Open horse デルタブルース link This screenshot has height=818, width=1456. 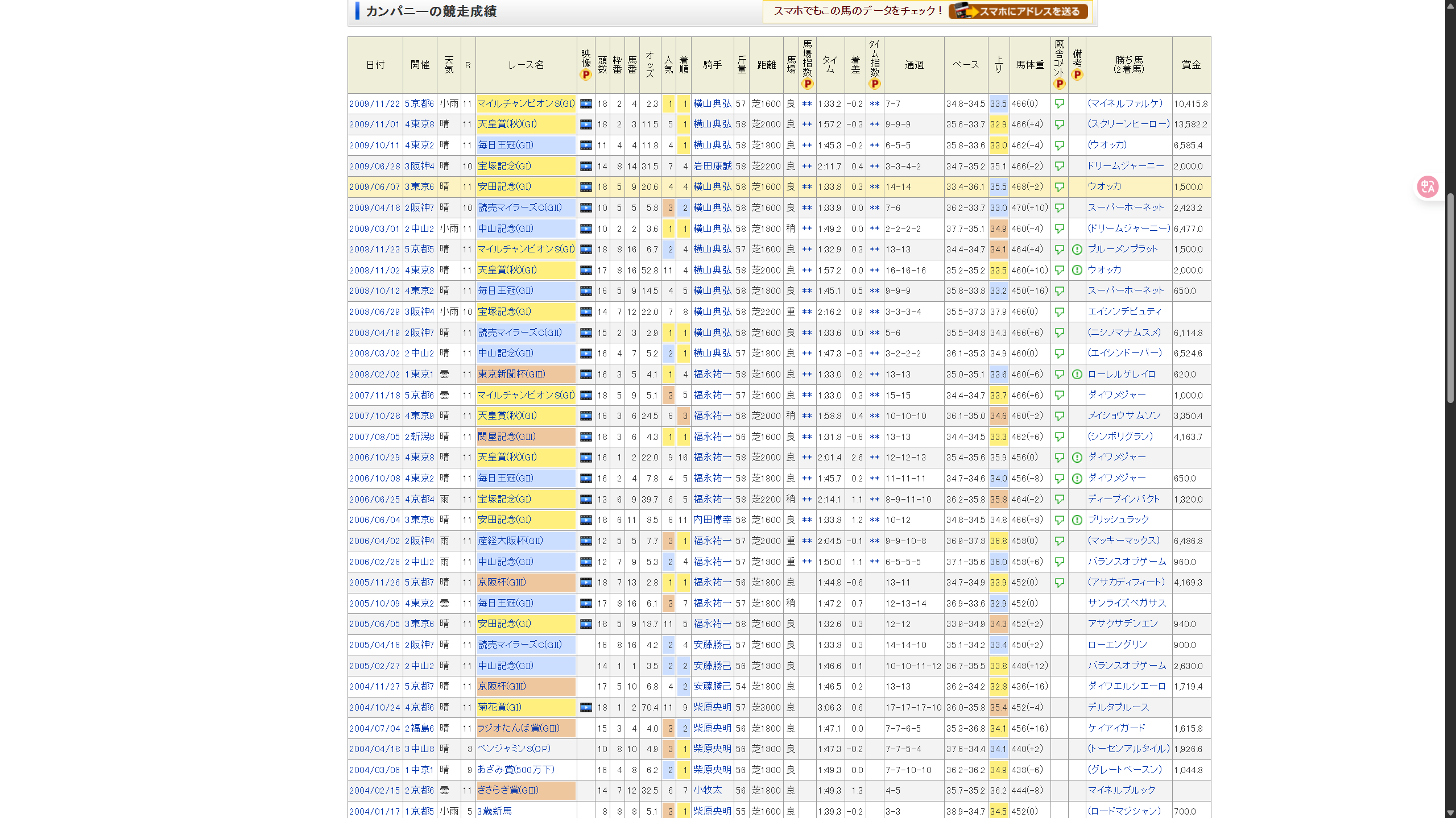pos(1118,707)
